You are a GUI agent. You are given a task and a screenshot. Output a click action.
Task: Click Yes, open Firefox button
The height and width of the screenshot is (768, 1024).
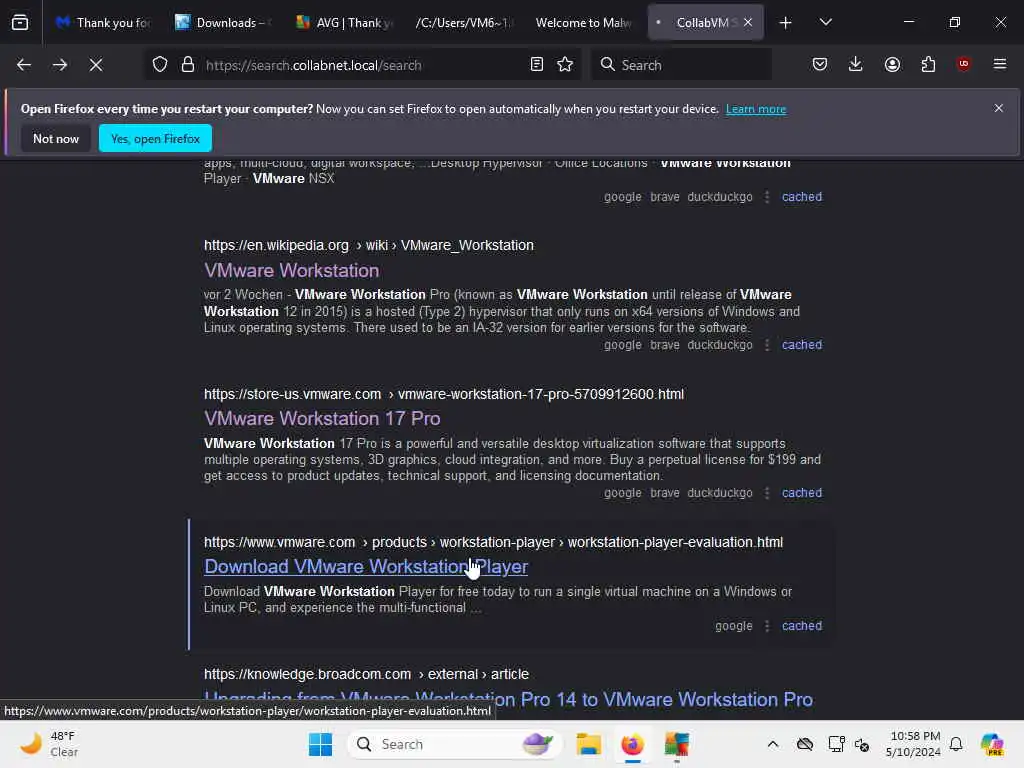(x=155, y=138)
